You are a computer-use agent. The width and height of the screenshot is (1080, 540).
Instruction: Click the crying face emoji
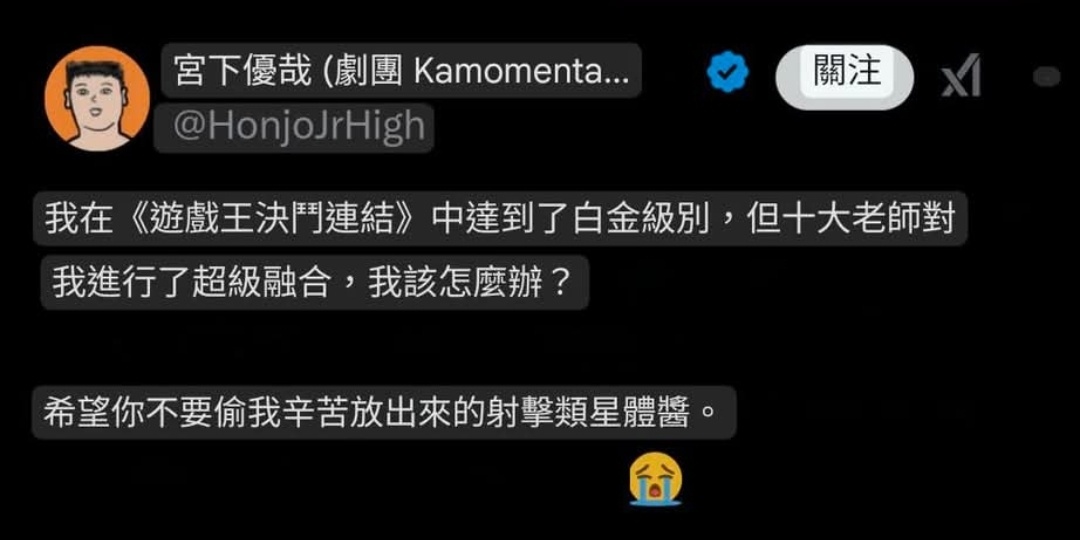coord(655,481)
